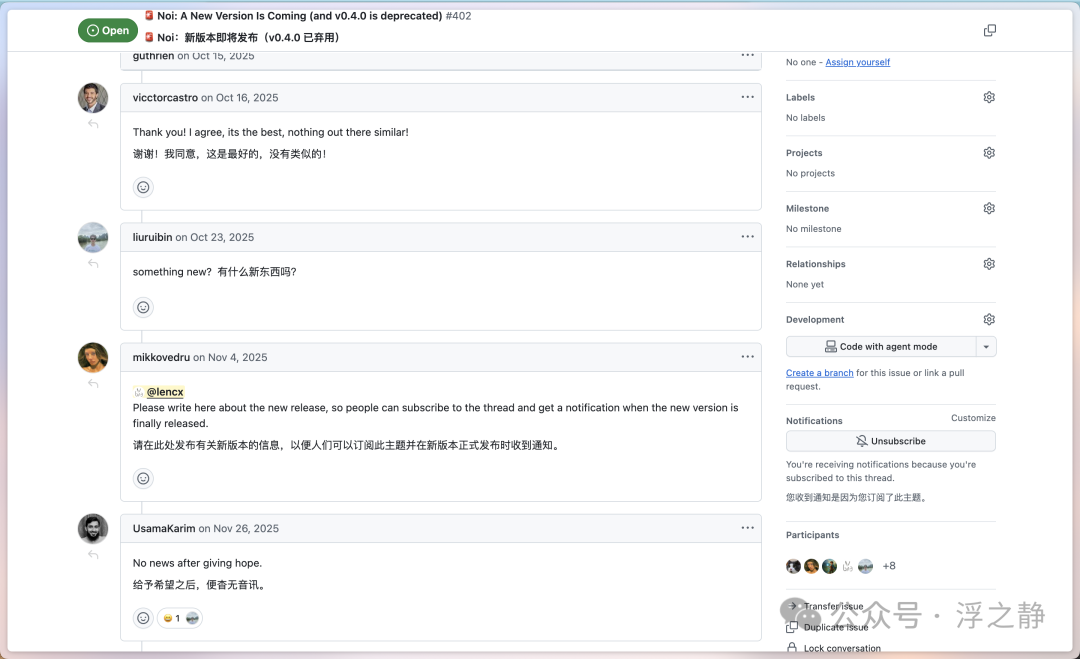Viewport: 1080px width, 659px height.
Task: Open Relationships settings gear
Action: [x=989, y=264]
